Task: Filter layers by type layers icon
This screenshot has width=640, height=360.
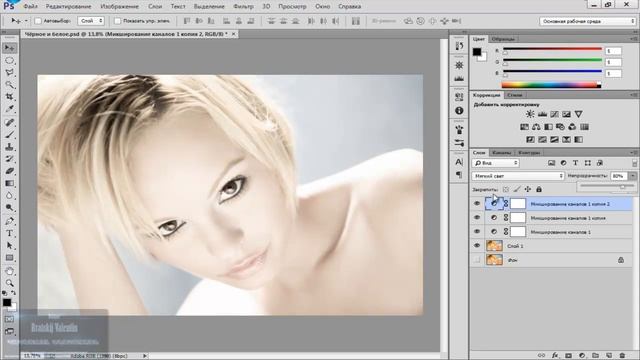Action: [576, 163]
